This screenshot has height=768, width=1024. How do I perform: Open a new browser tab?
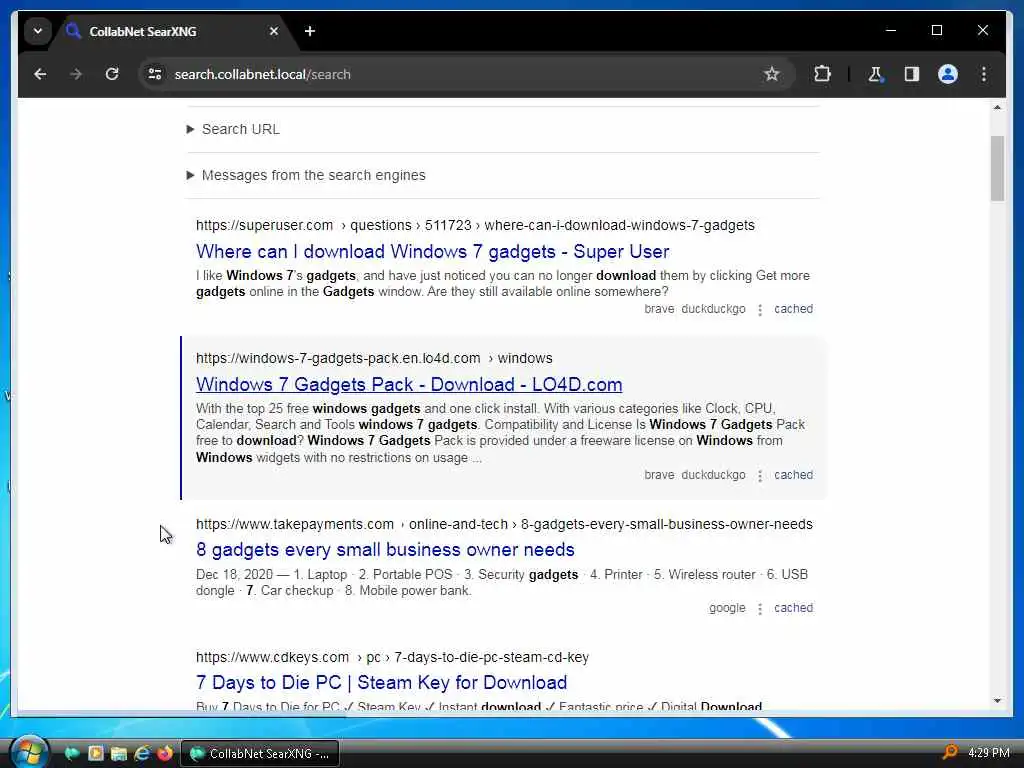(310, 31)
